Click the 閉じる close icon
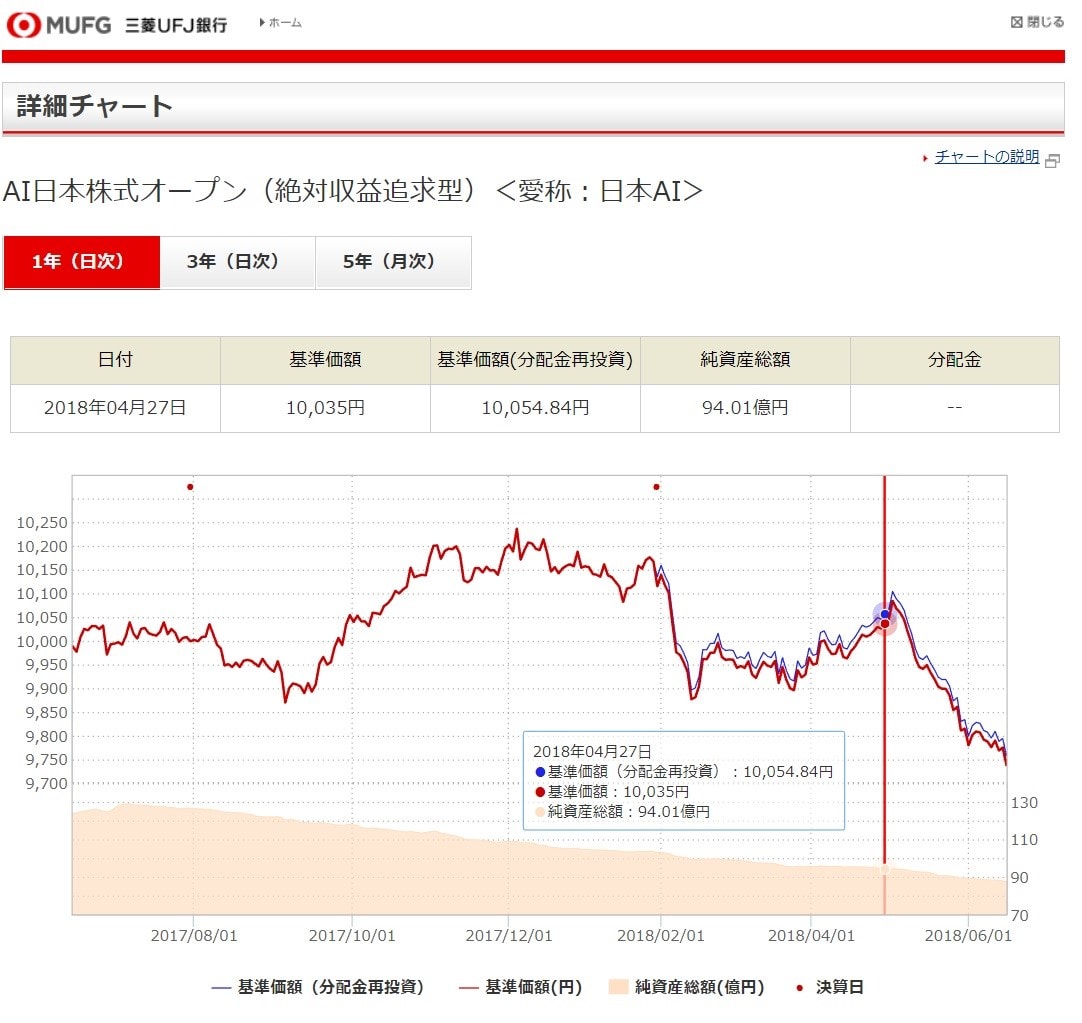This screenshot has height=1023, width=1082. pyautogui.click(x=1017, y=22)
